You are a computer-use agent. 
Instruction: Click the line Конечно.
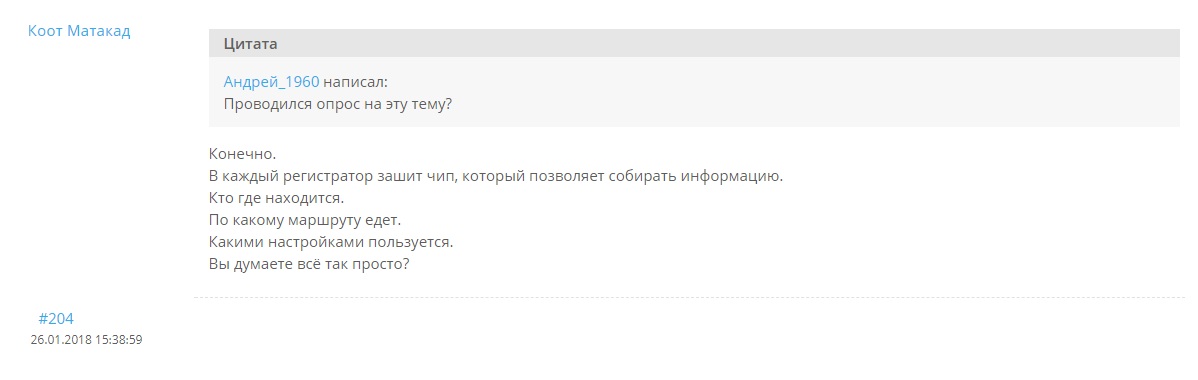242,153
